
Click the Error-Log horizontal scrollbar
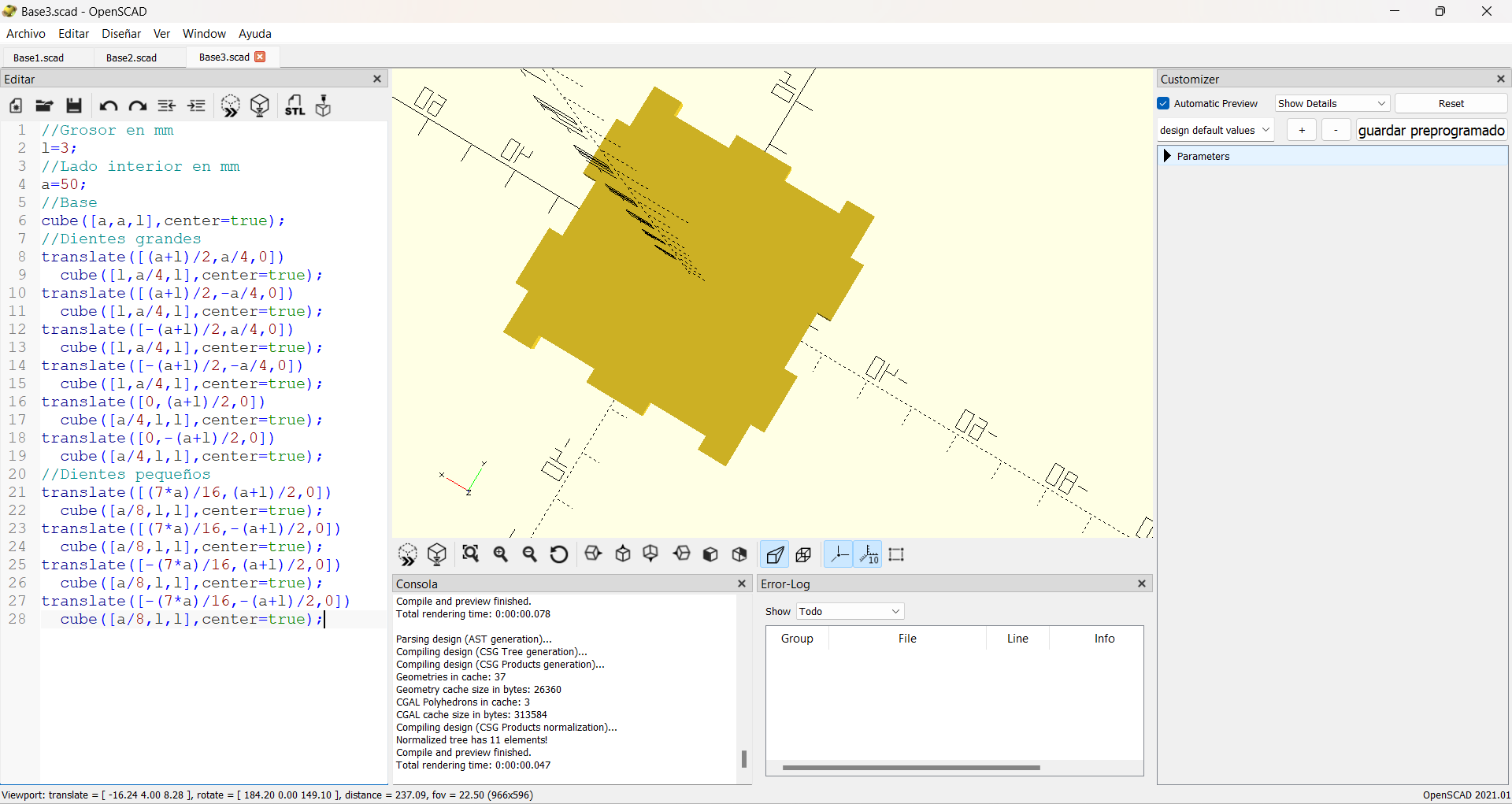911,768
